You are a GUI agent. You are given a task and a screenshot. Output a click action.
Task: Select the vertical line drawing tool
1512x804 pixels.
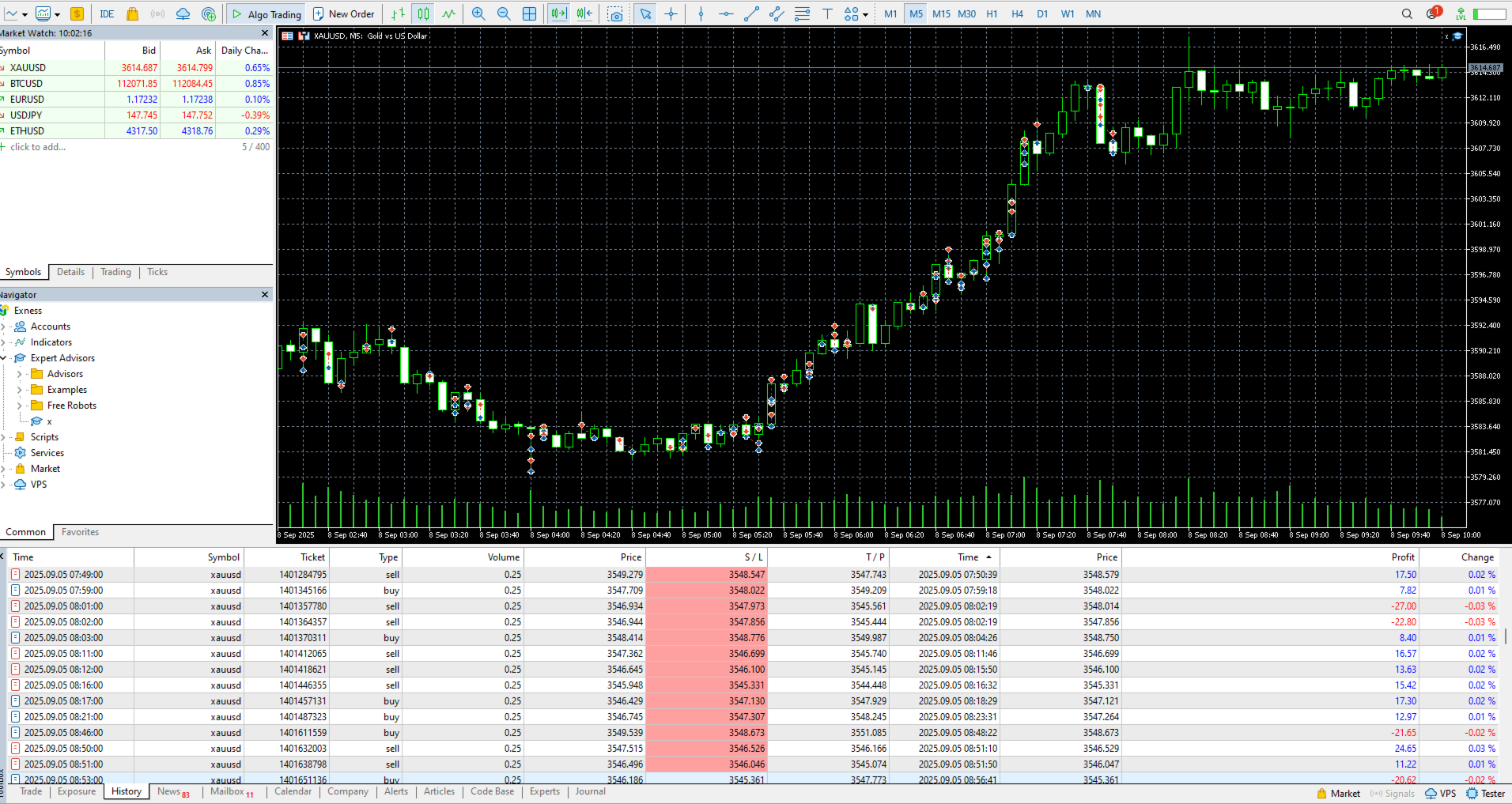[x=701, y=13]
